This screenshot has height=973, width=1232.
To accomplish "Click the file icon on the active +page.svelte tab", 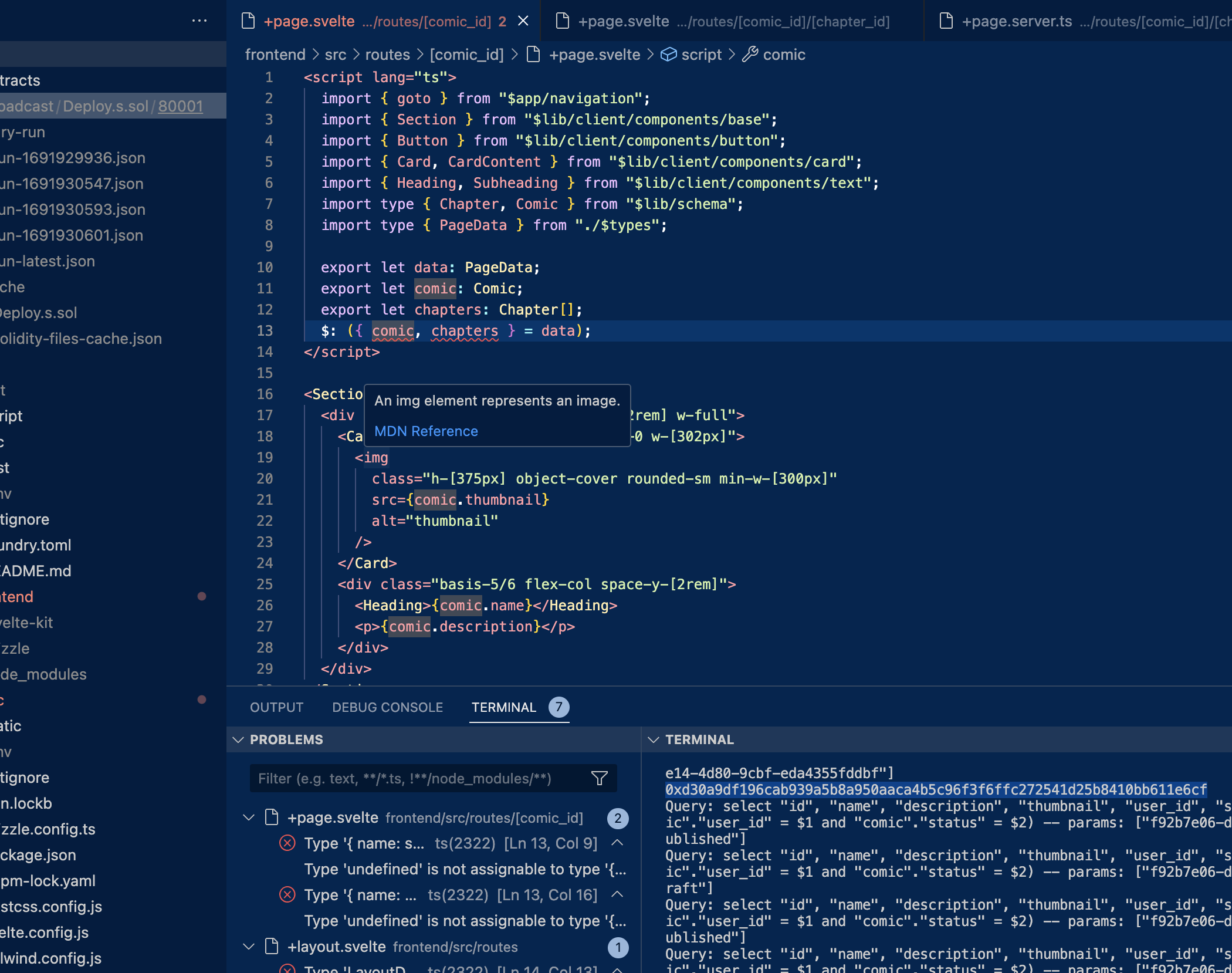I will click(248, 21).
